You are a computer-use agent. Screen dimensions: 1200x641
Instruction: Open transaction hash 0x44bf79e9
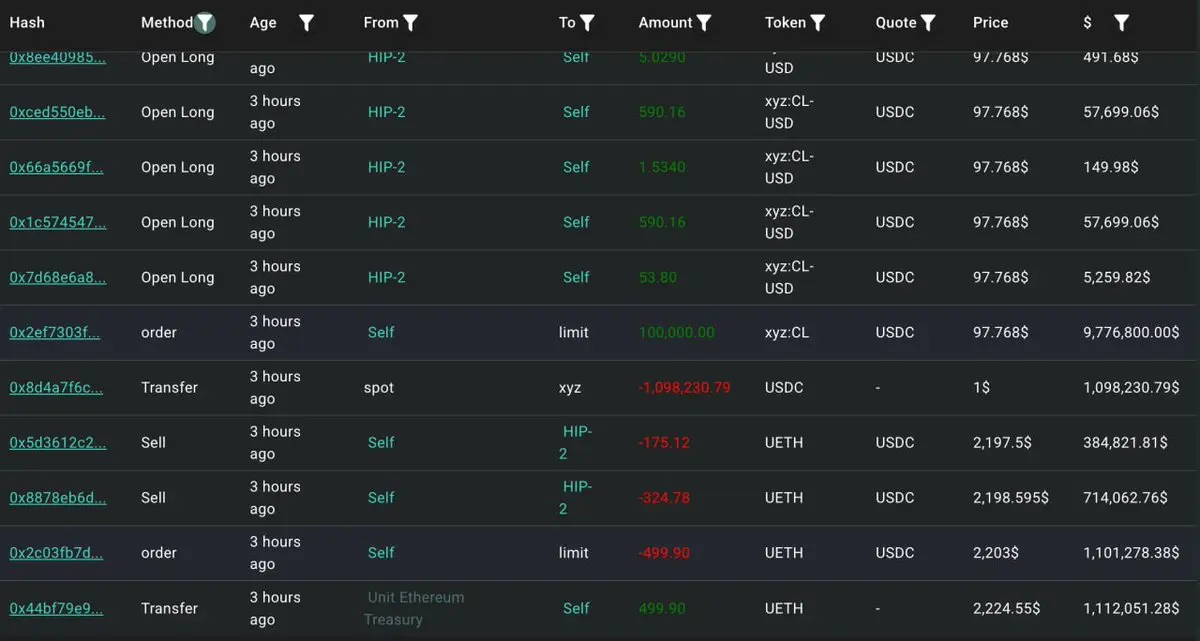click(56, 608)
